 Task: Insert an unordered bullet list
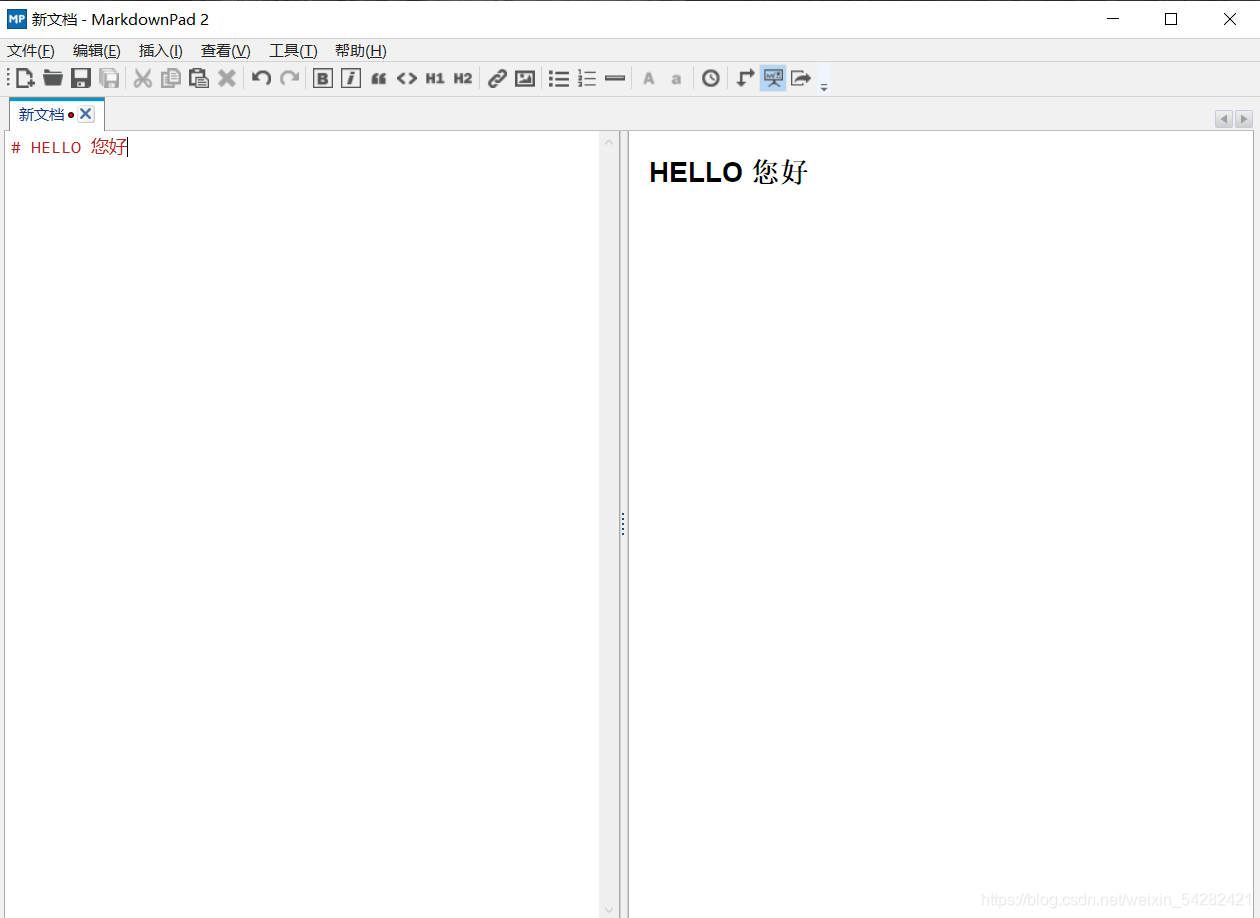pyautogui.click(x=559, y=78)
